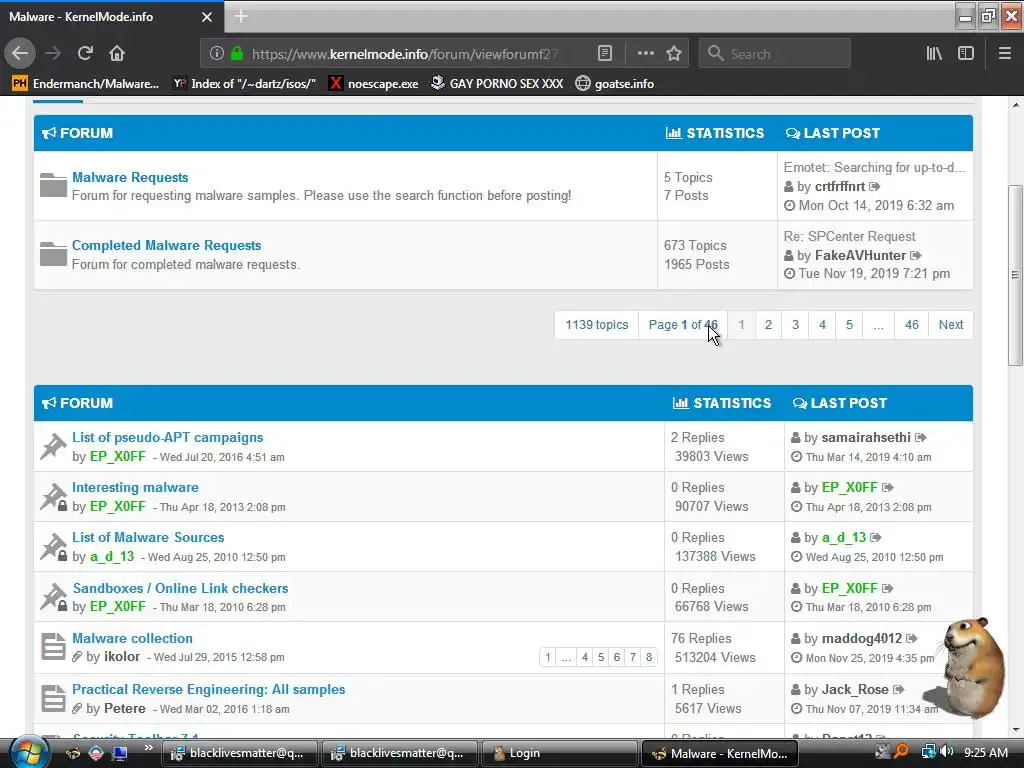Click the vertical page scrollbar thumb
Image resolution: width=1024 pixels, height=768 pixels.
pyautogui.click(x=1015, y=274)
